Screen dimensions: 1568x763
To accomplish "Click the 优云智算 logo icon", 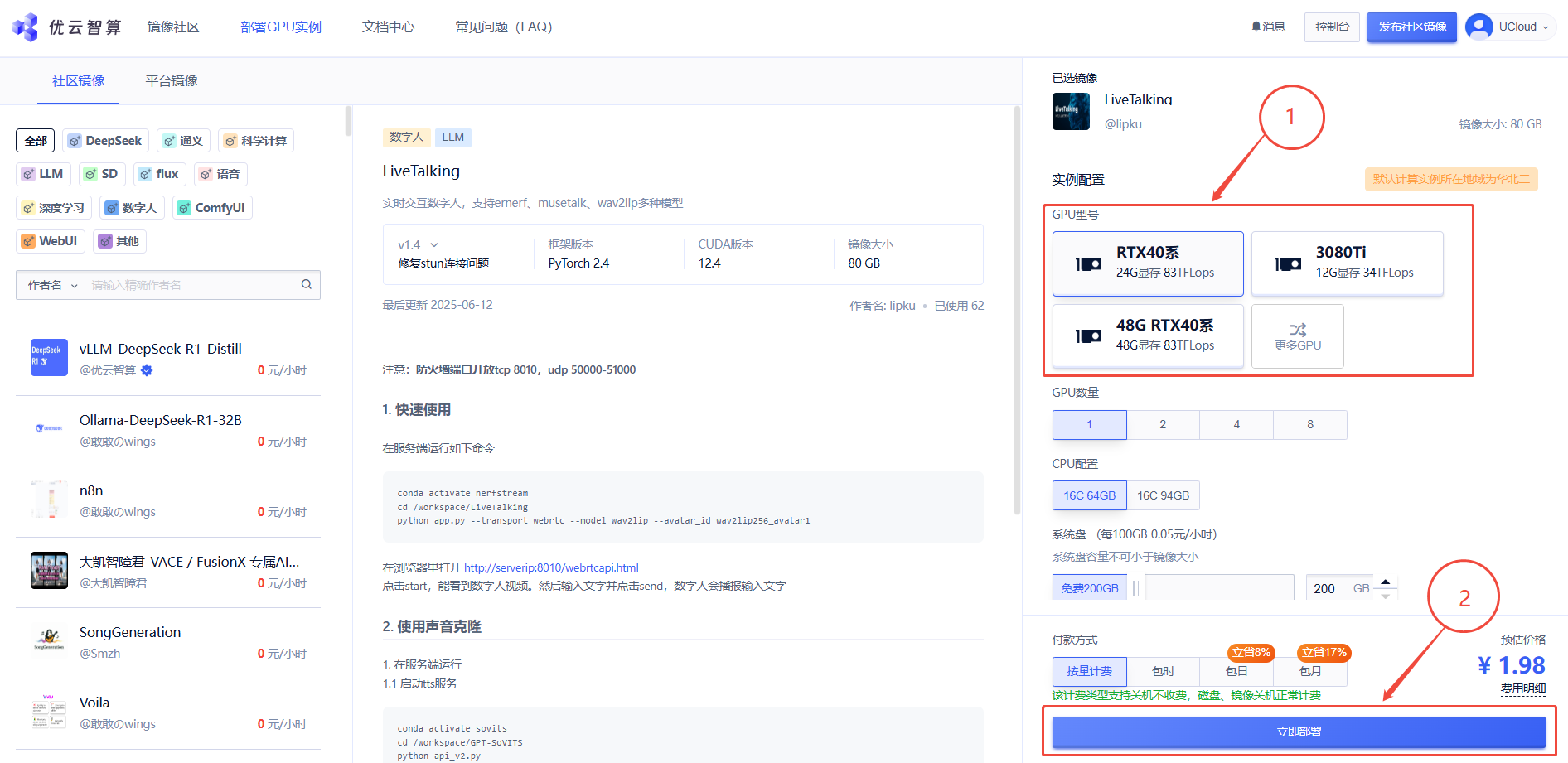I will 25,27.
